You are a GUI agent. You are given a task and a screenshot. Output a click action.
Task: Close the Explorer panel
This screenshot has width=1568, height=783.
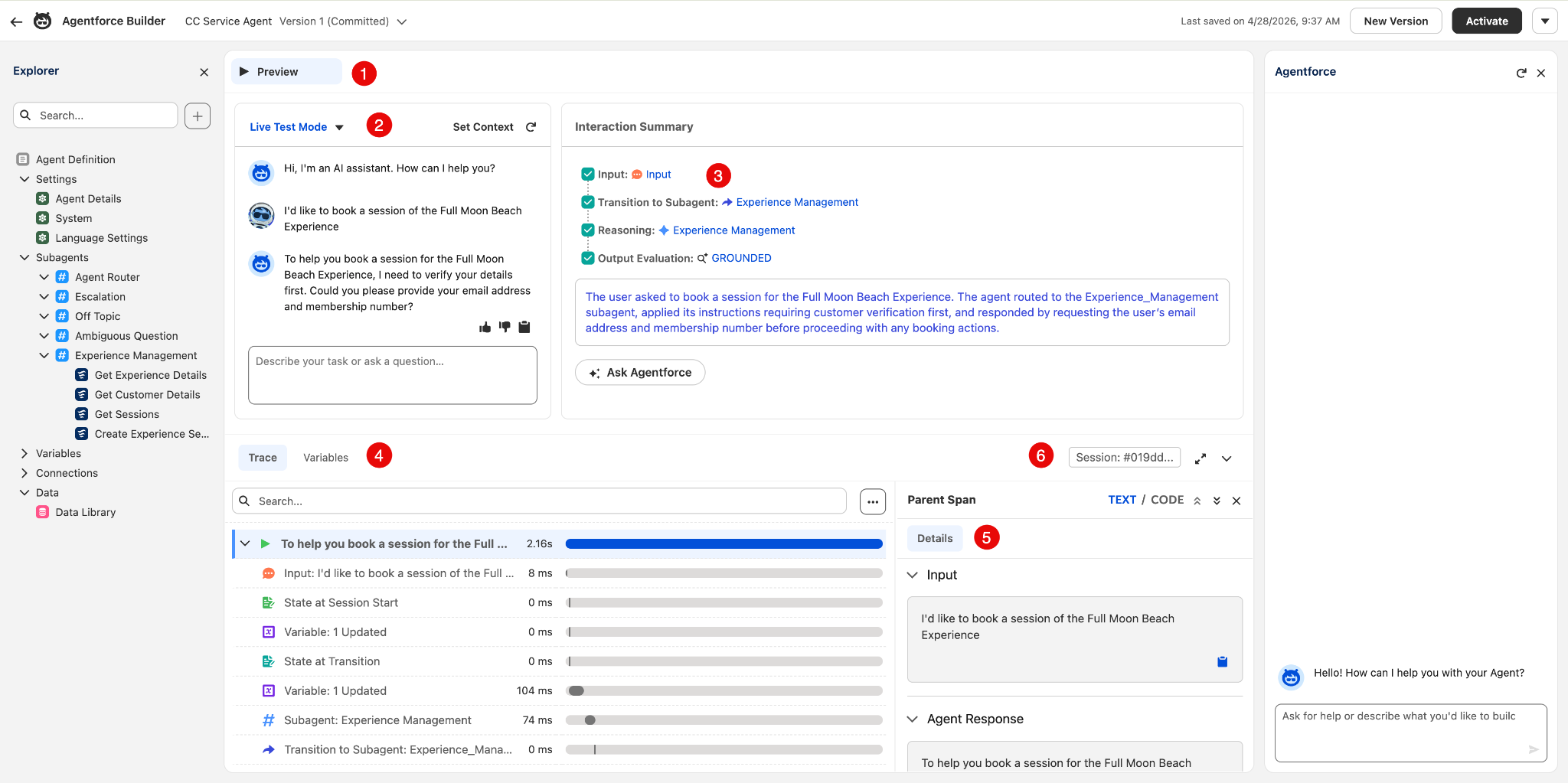coord(204,72)
